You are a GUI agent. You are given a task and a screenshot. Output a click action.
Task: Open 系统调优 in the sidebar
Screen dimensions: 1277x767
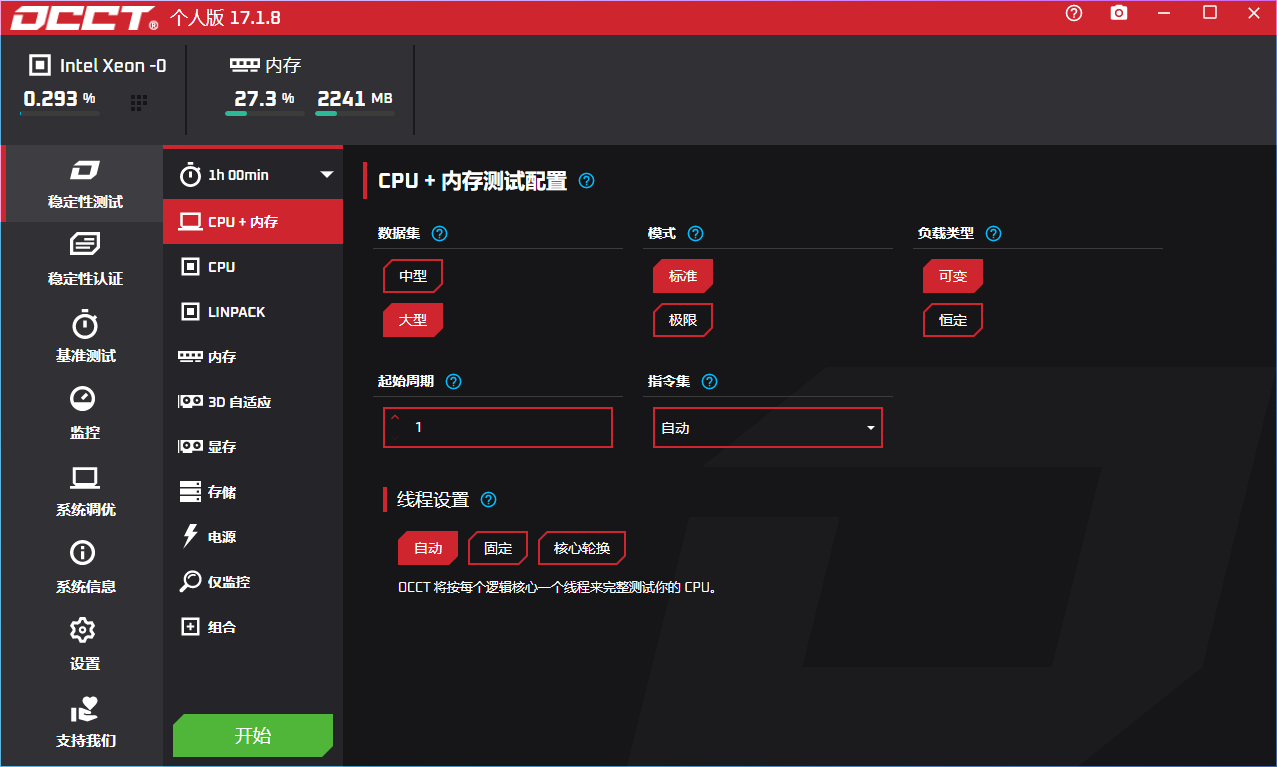pos(85,492)
